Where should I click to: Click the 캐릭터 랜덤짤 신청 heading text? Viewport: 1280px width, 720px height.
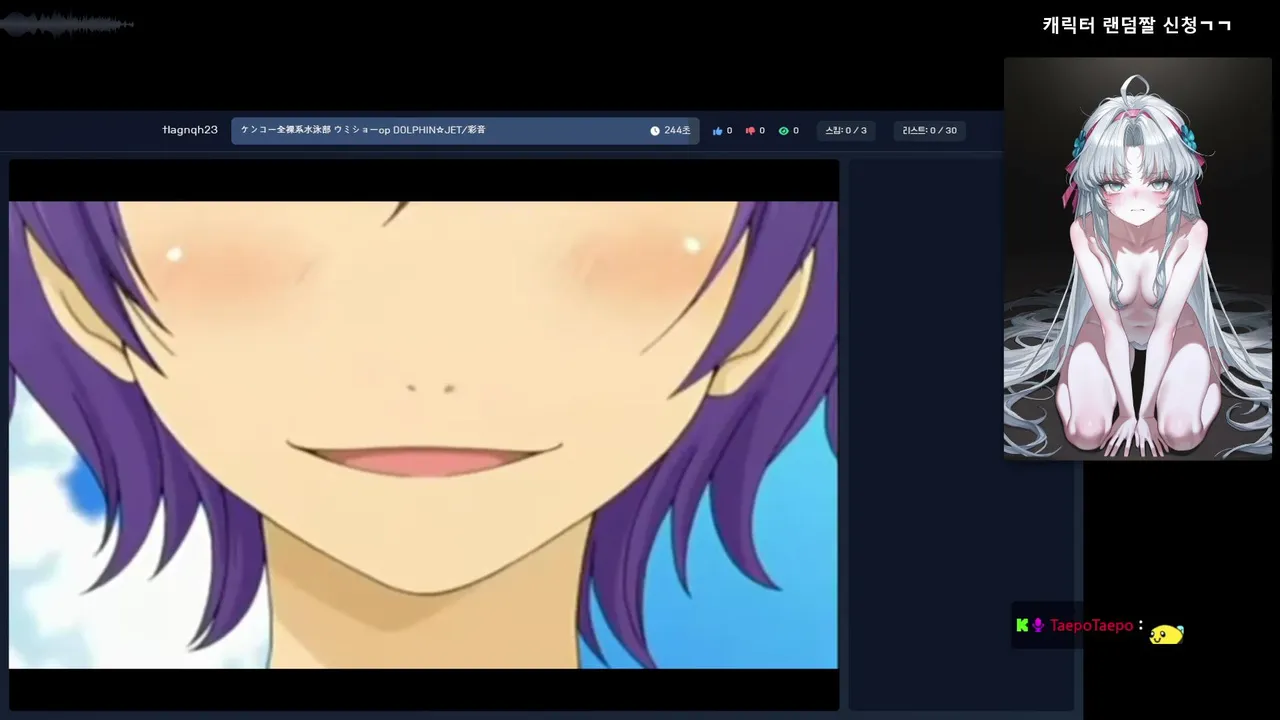pos(1137,25)
